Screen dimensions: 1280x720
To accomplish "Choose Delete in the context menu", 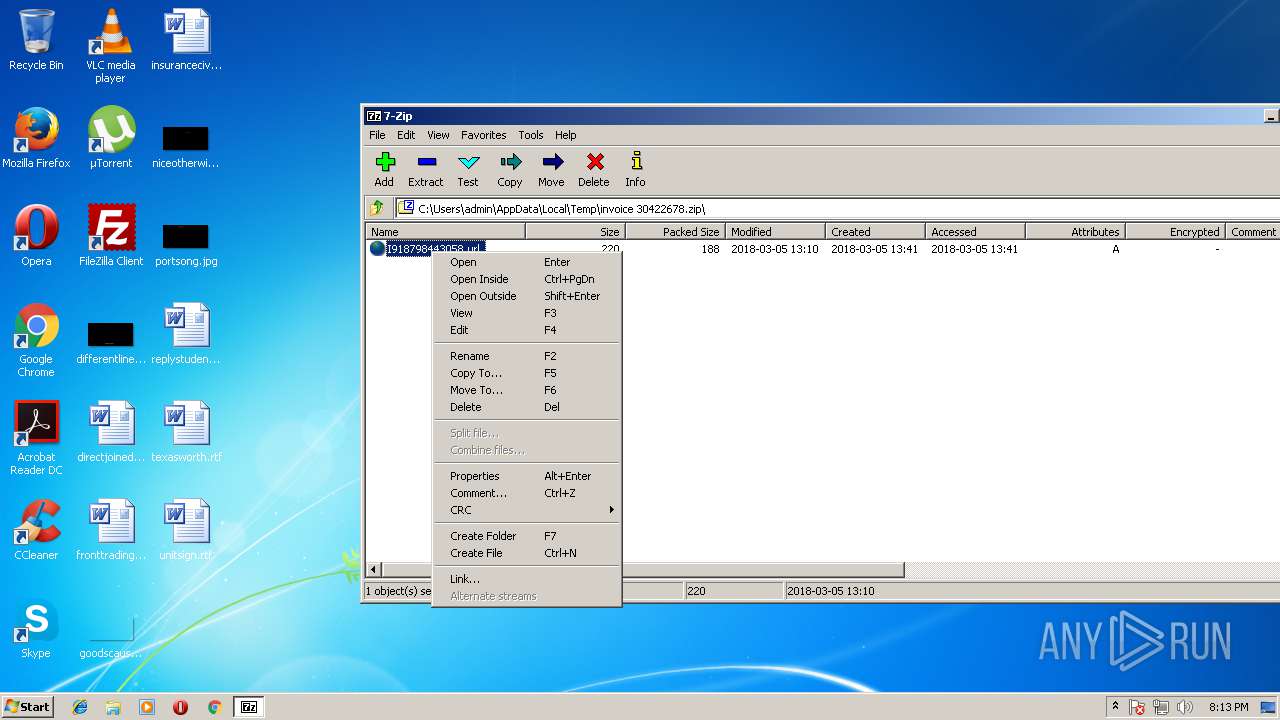I will pyautogui.click(x=527, y=407).
